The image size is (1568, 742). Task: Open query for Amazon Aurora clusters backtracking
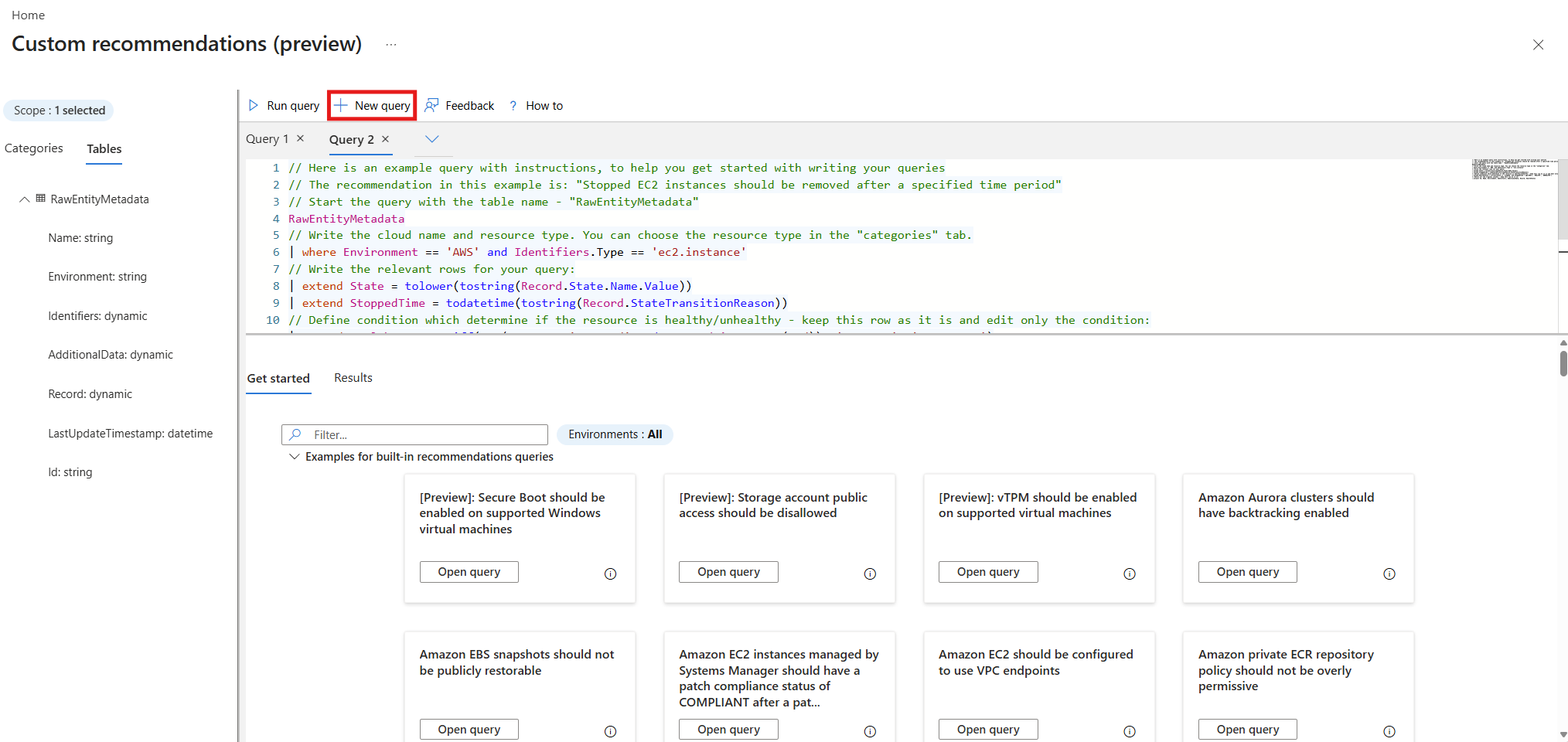click(x=1248, y=572)
